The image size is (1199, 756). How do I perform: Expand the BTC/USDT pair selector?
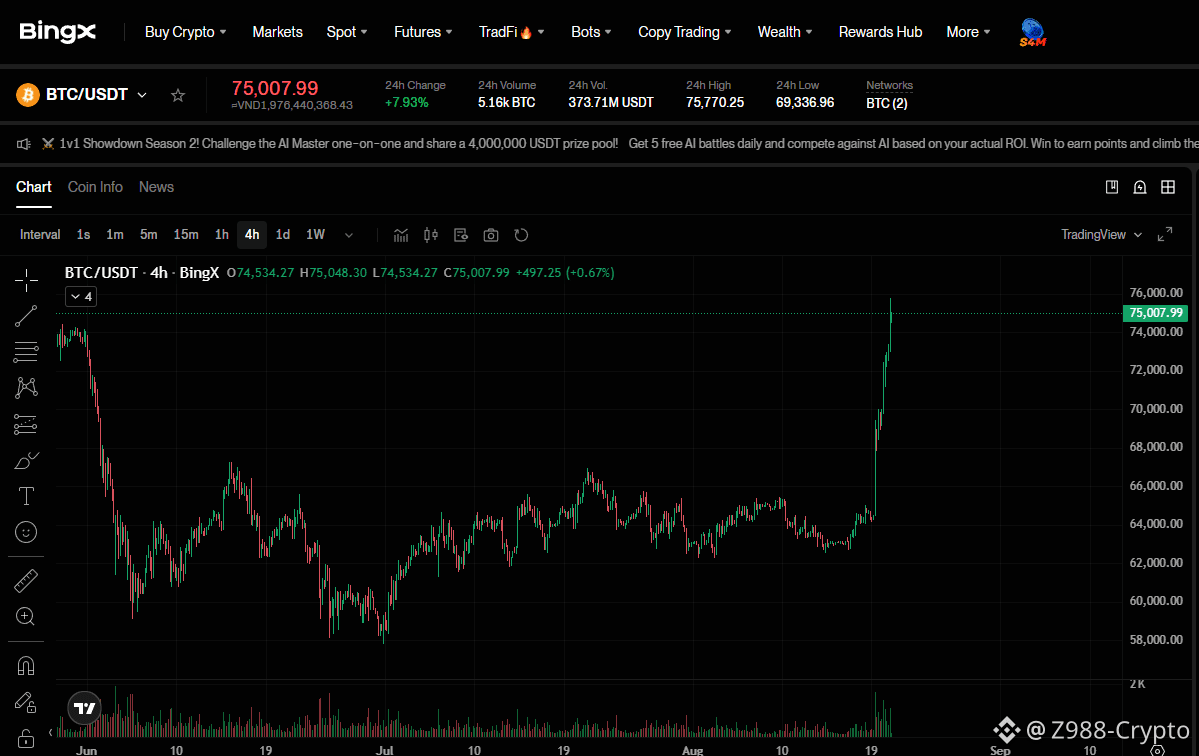point(141,95)
